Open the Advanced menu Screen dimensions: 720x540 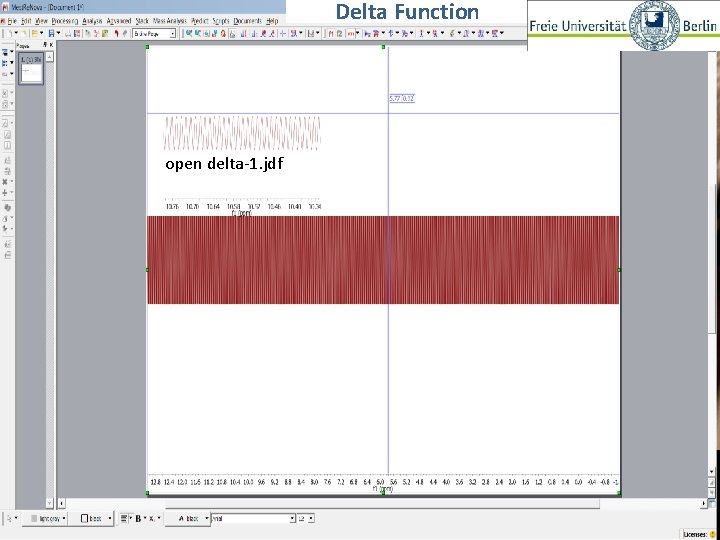point(119,21)
